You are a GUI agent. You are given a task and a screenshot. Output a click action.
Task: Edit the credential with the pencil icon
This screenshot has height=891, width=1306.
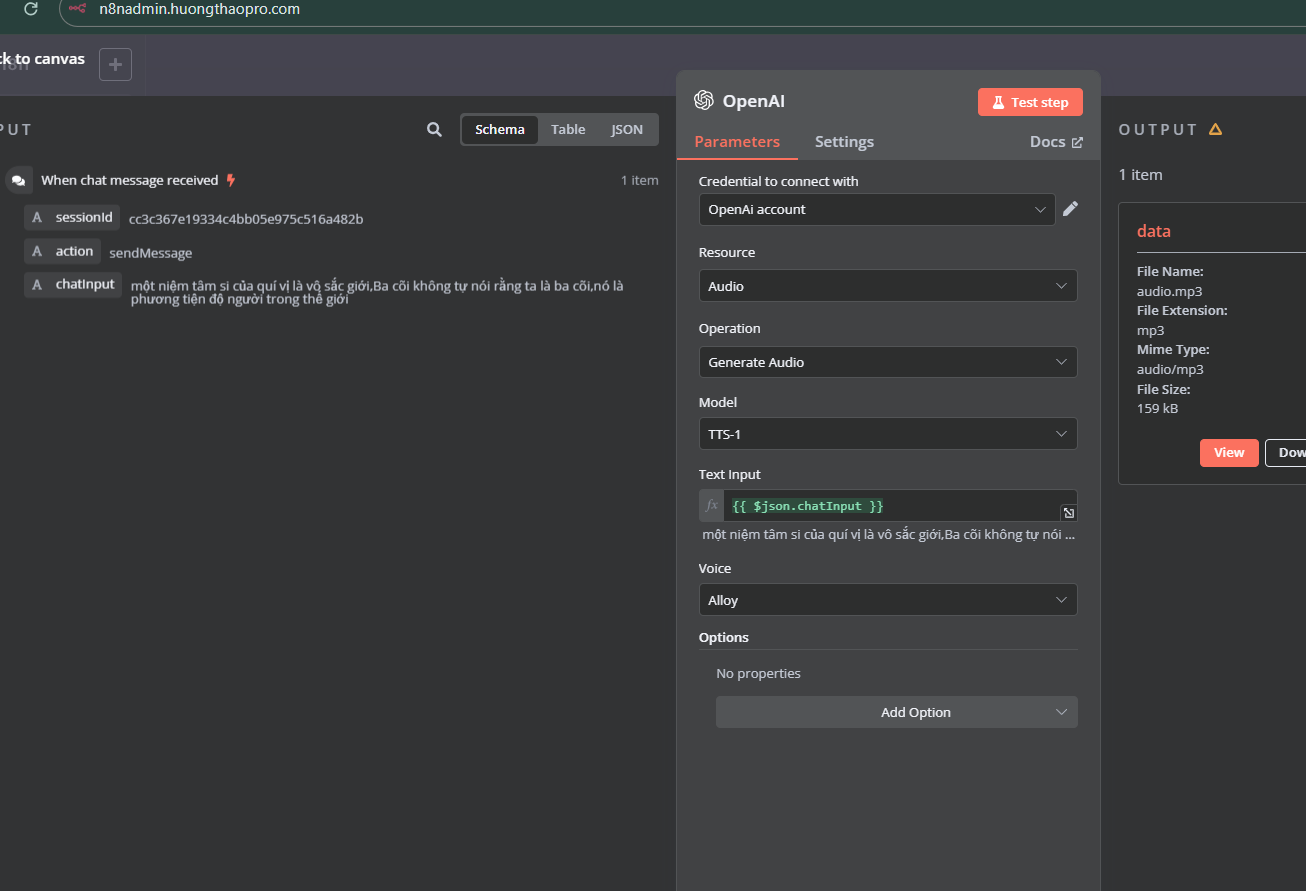pos(1070,209)
